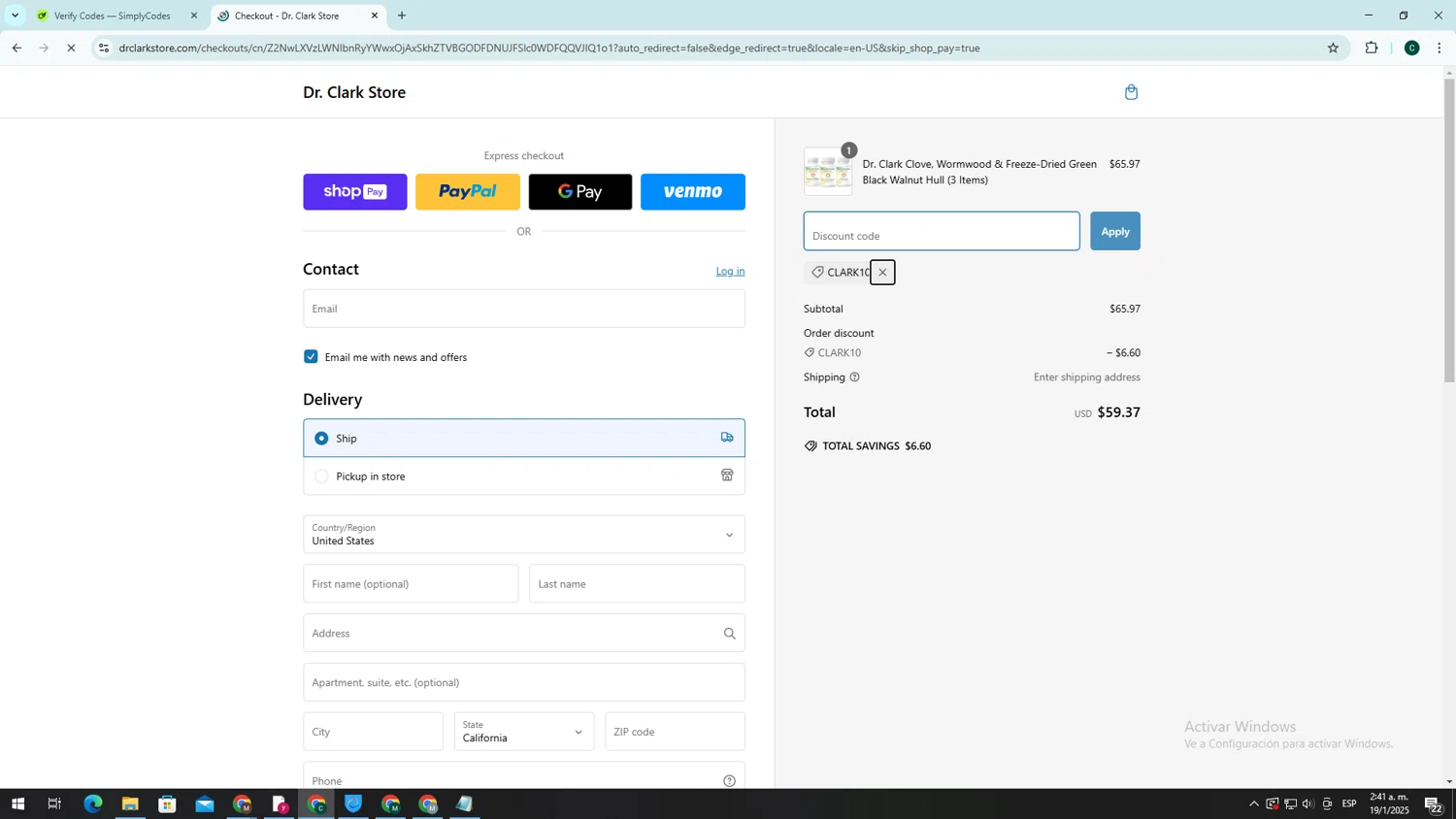Bookmark this page with star icon

(x=1333, y=48)
